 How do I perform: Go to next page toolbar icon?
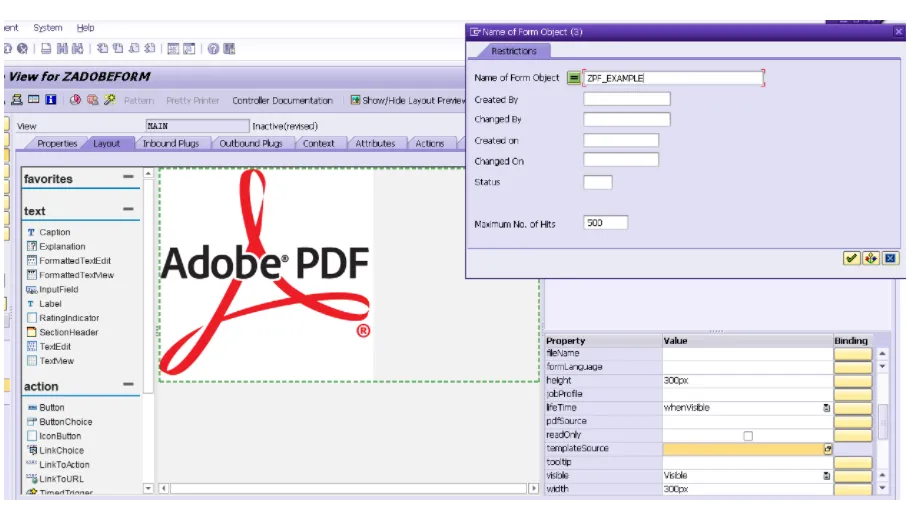(x=134, y=49)
